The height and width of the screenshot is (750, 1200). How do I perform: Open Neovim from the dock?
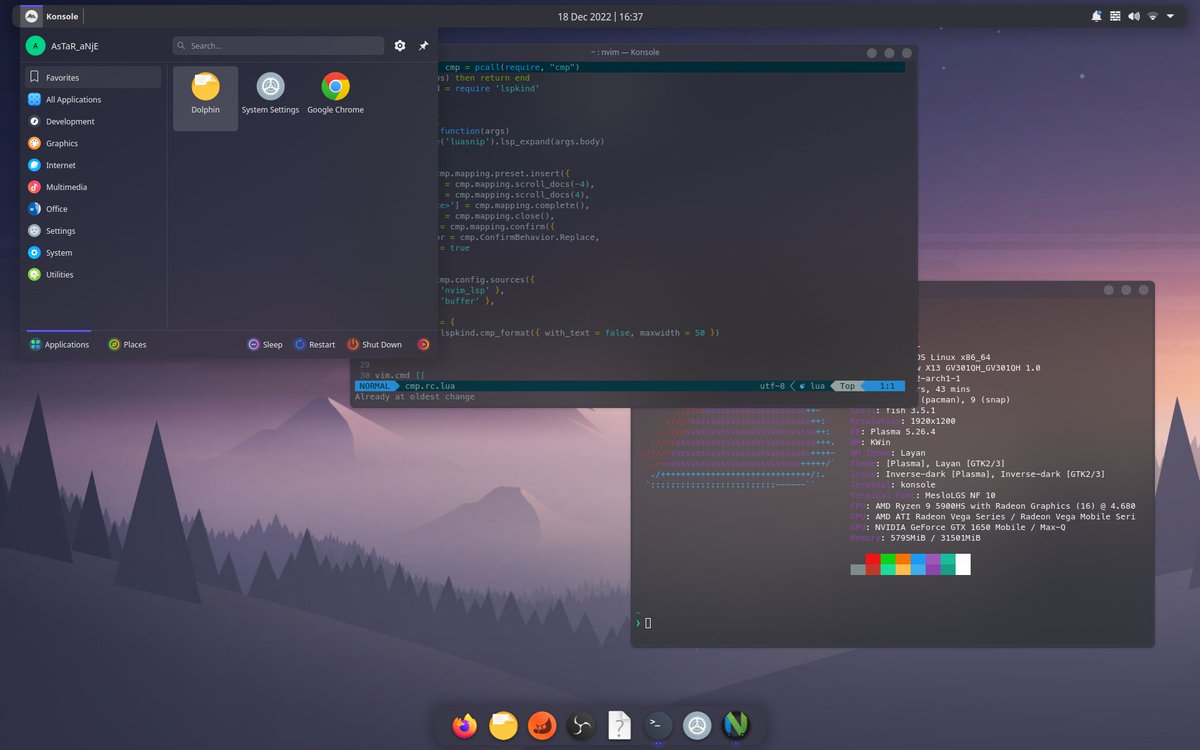pos(736,725)
